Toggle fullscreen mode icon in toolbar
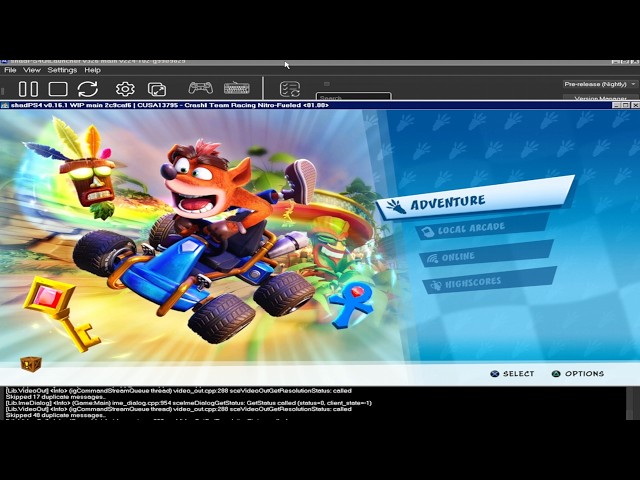Viewport: 640px width, 480px height. coord(157,89)
